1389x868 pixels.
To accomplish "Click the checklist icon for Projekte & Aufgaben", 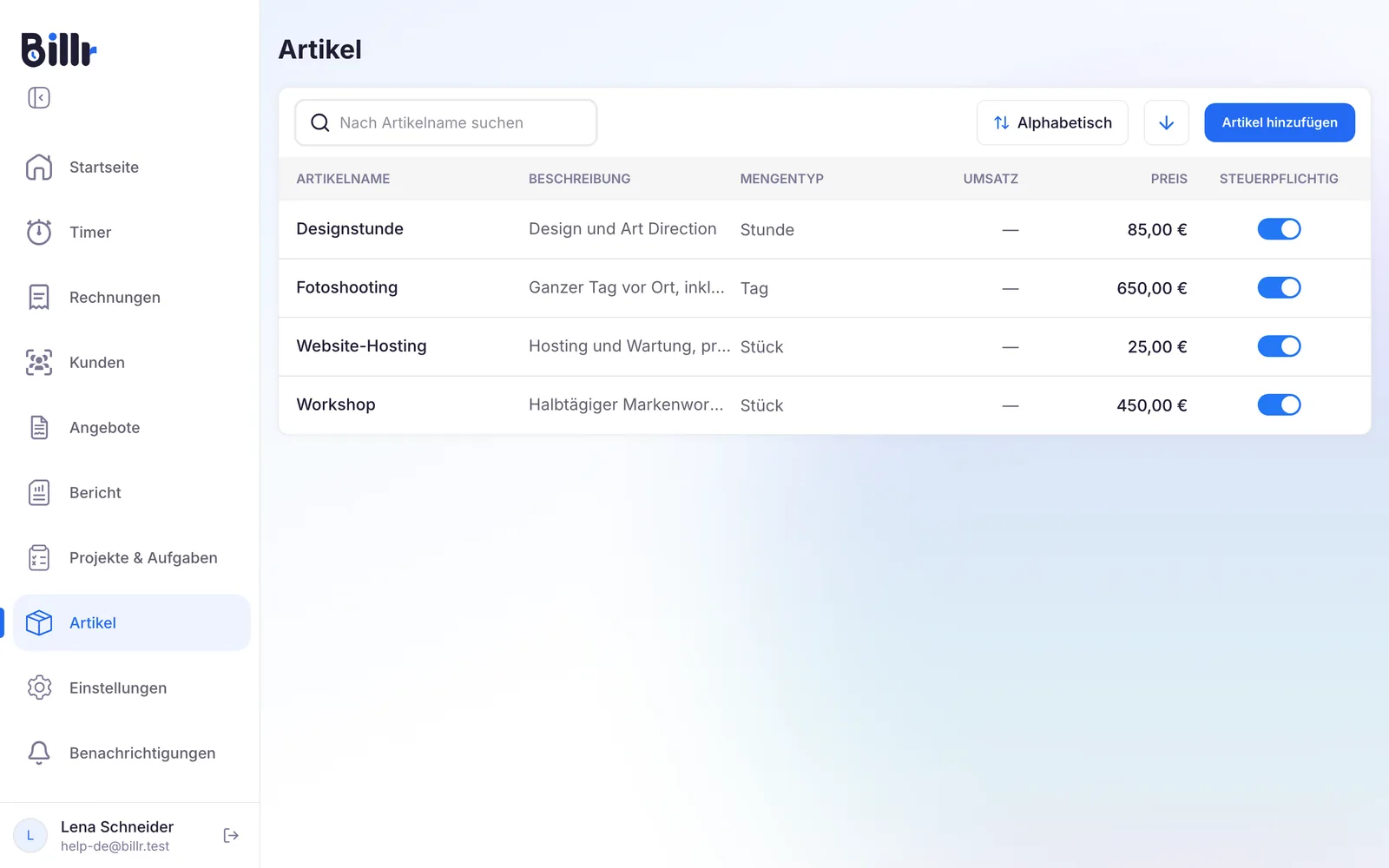I will [x=39, y=557].
